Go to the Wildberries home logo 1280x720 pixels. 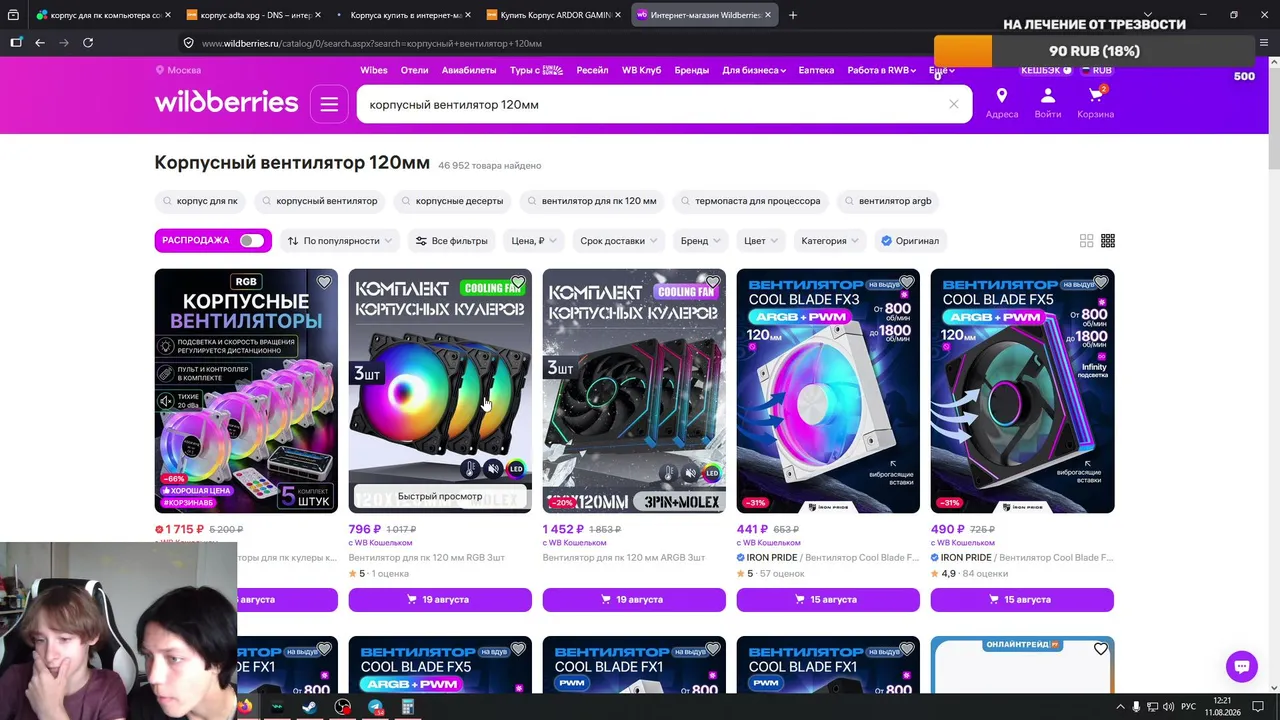tap(226, 103)
